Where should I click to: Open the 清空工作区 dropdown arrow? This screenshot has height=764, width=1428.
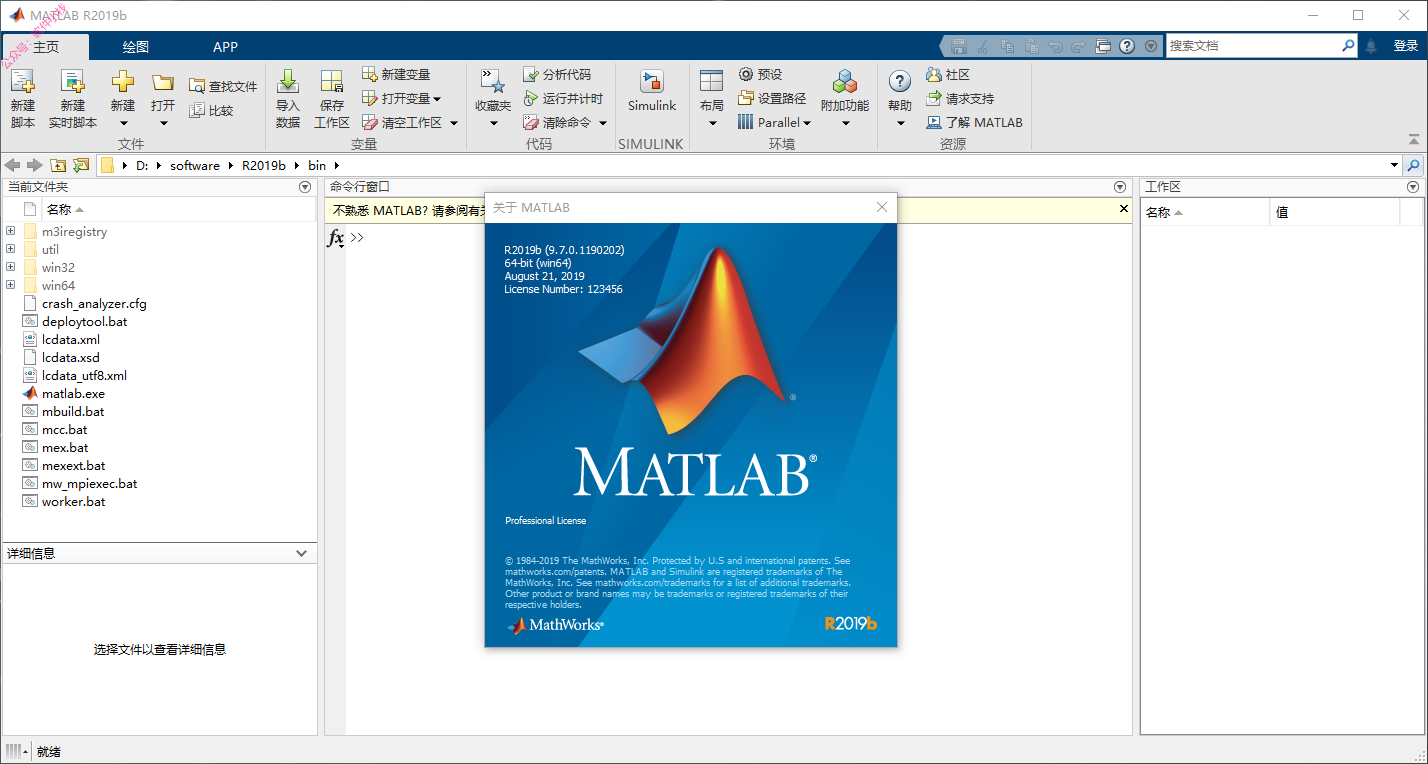coord(453,123)
